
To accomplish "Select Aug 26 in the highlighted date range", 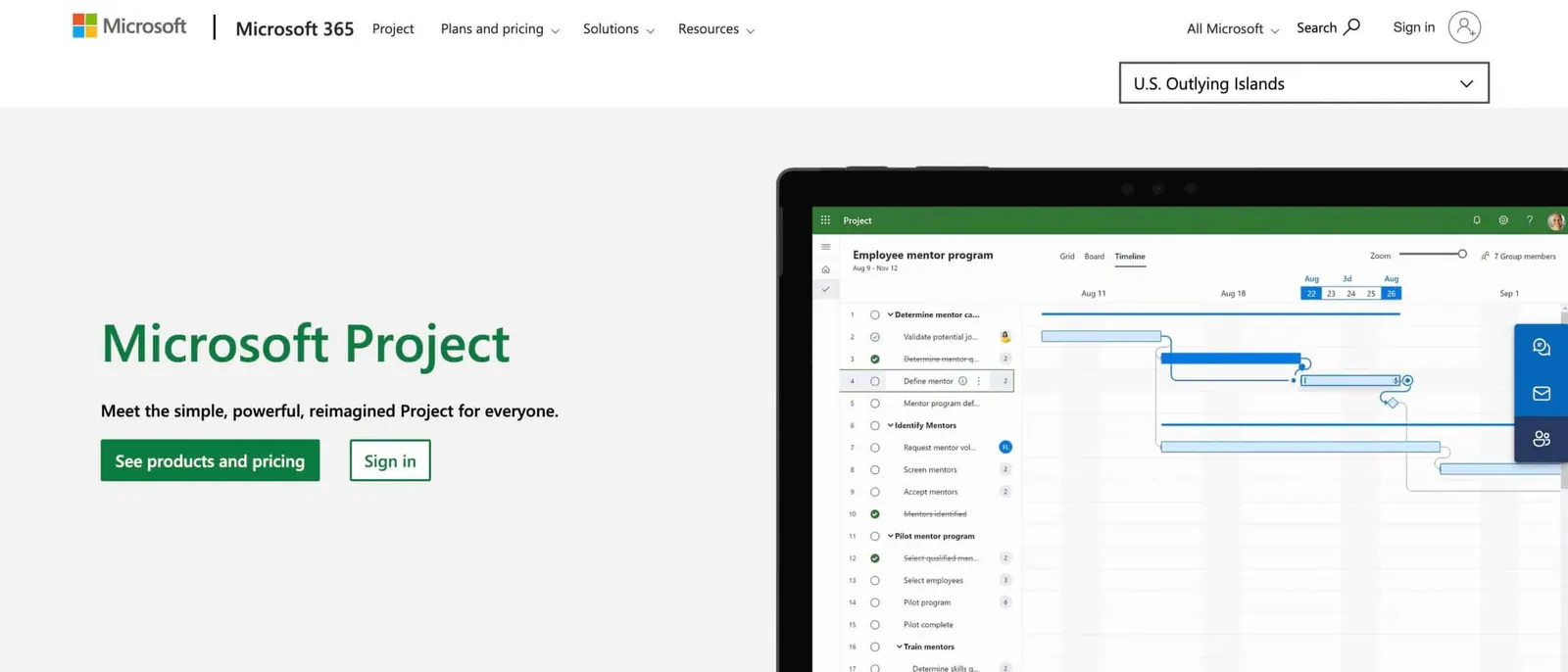I will pos(1391,293).
